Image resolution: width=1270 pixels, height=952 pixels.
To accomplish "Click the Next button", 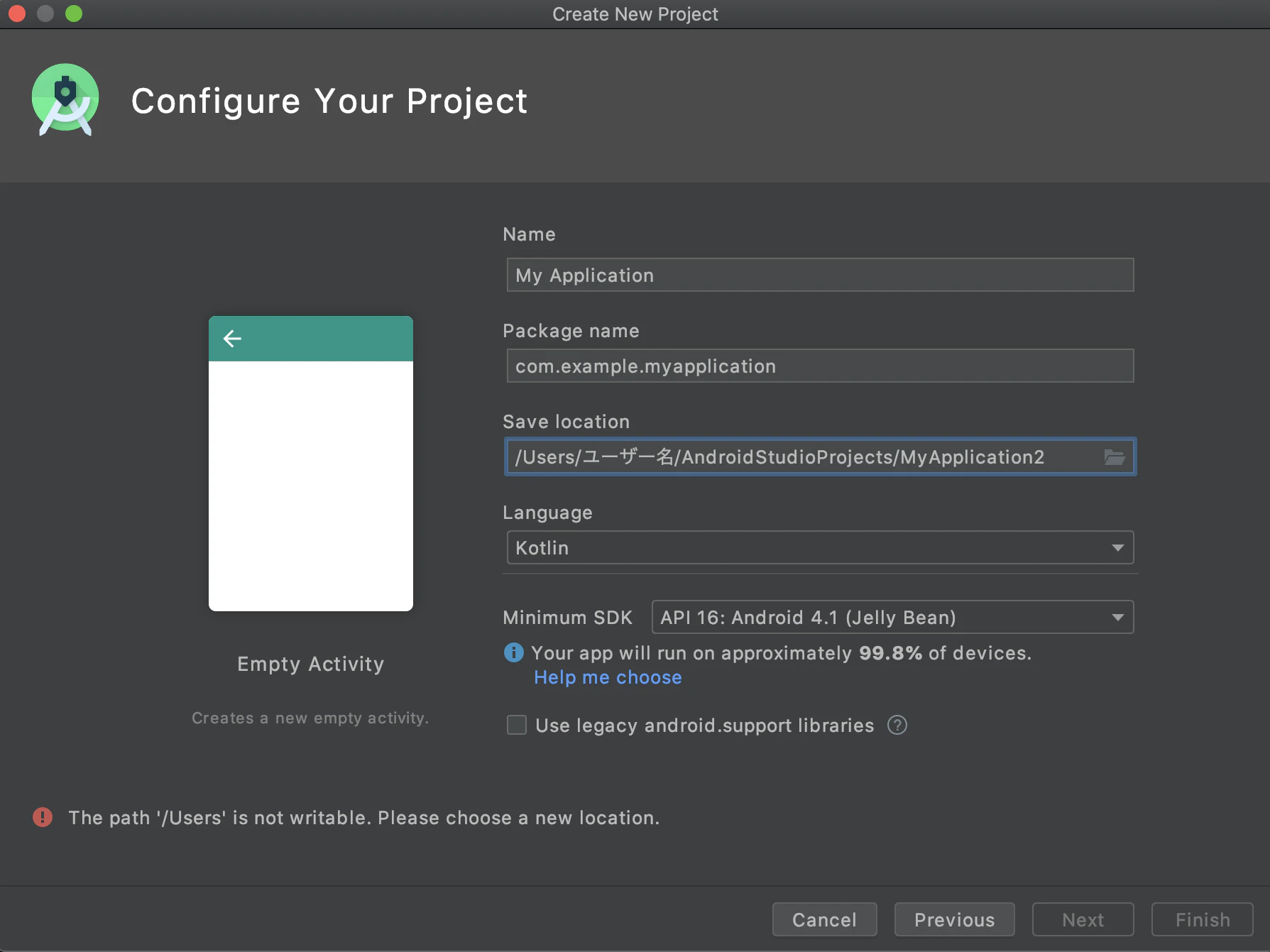I will pos(1083,919).
